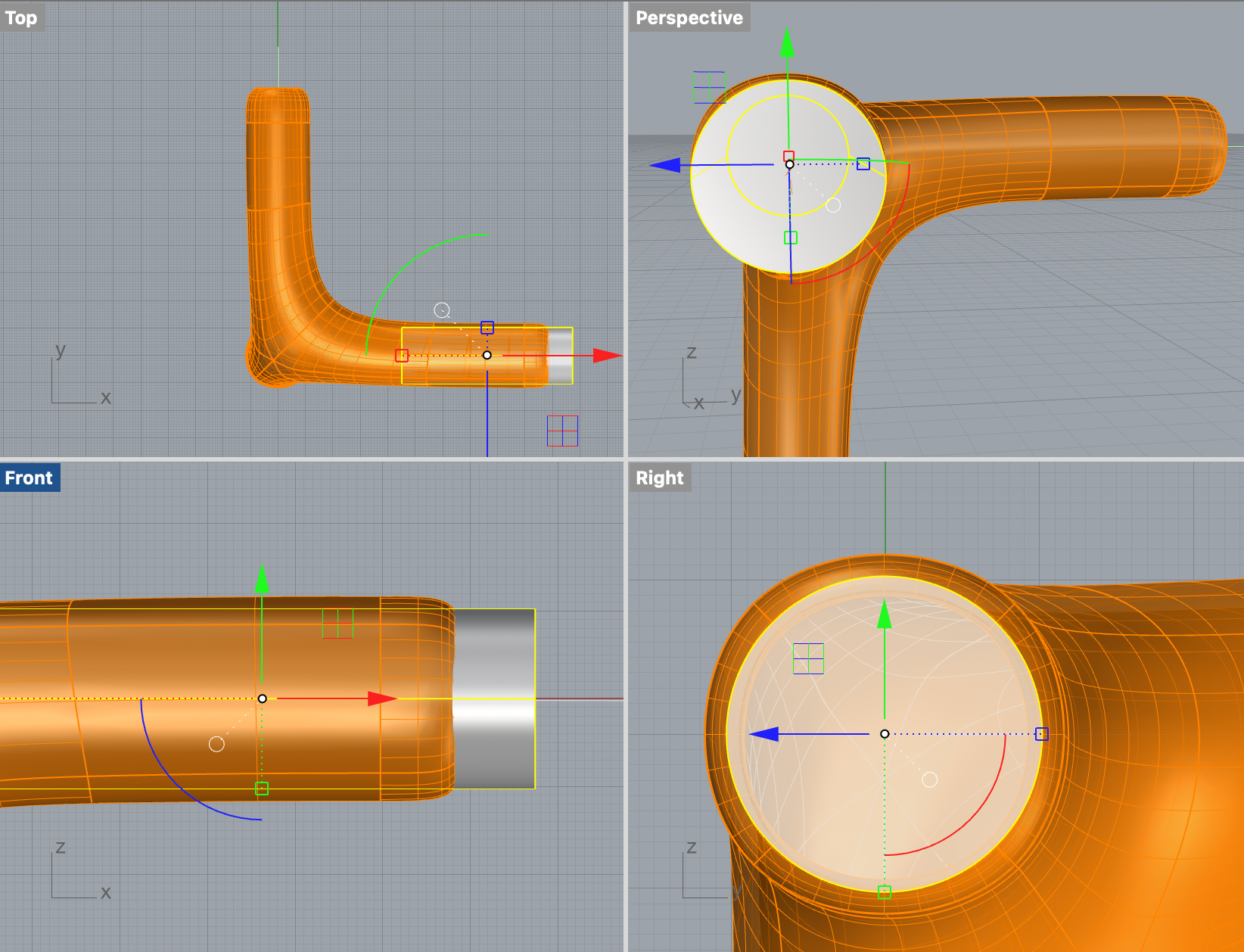The width and height of the screenshot is (1244, 952).
Task: Switch to the Right viewport tab
Action: point(659,478)
